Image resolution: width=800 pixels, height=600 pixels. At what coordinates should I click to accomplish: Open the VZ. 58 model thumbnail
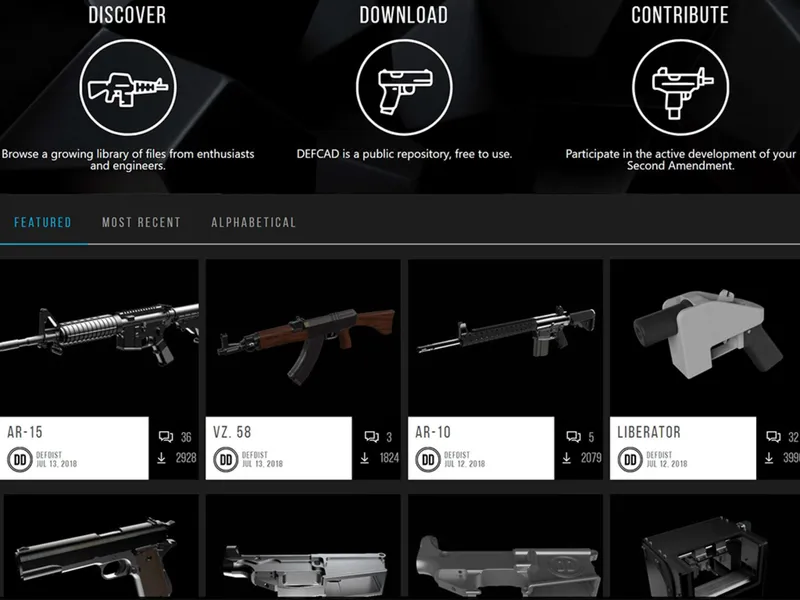pyautogui.click(x=303, y=338)
